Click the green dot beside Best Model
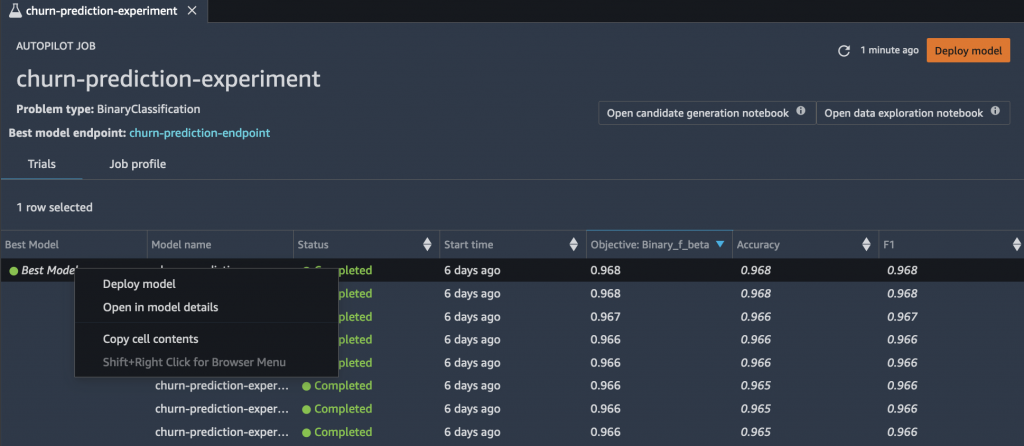 click(13, 270)
